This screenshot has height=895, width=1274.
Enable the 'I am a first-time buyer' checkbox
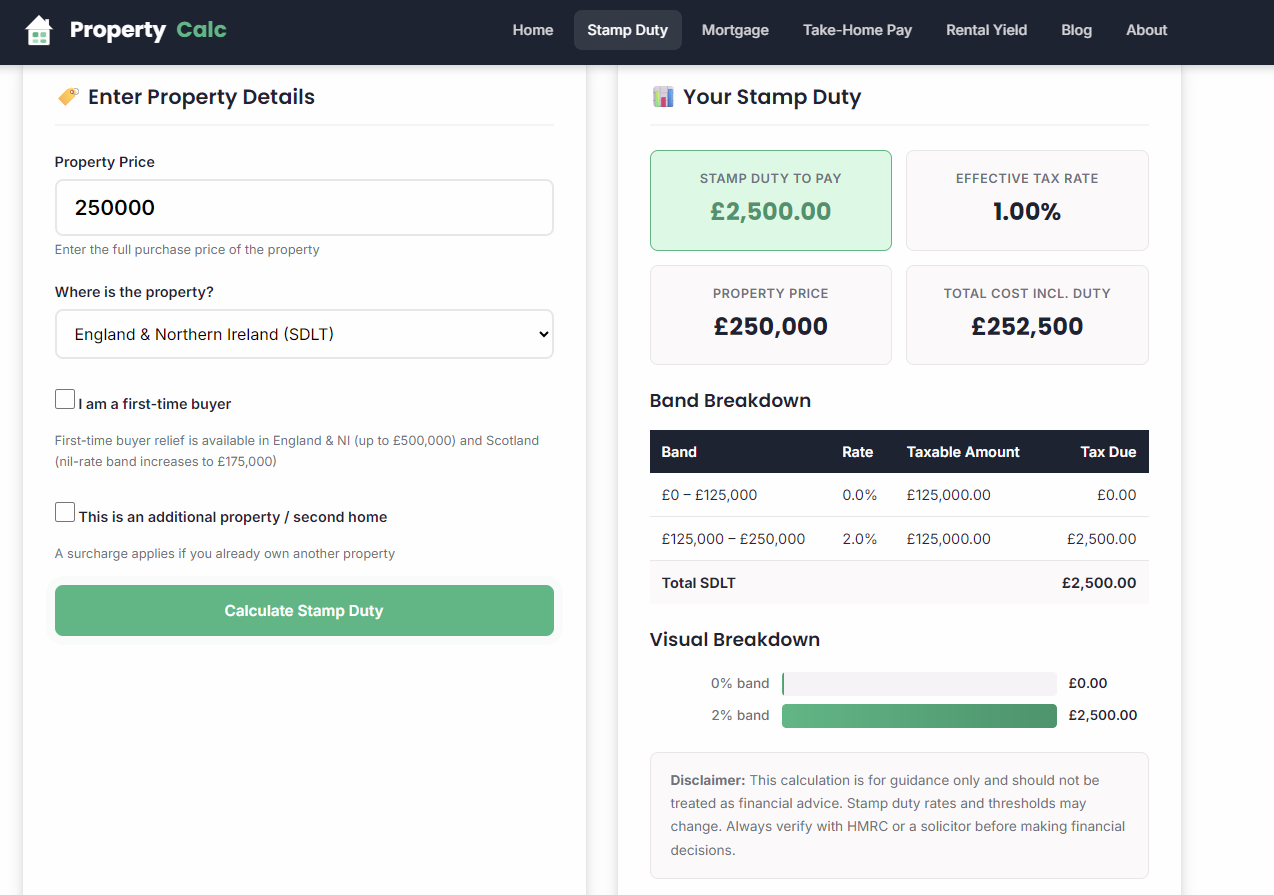[64, 398]
